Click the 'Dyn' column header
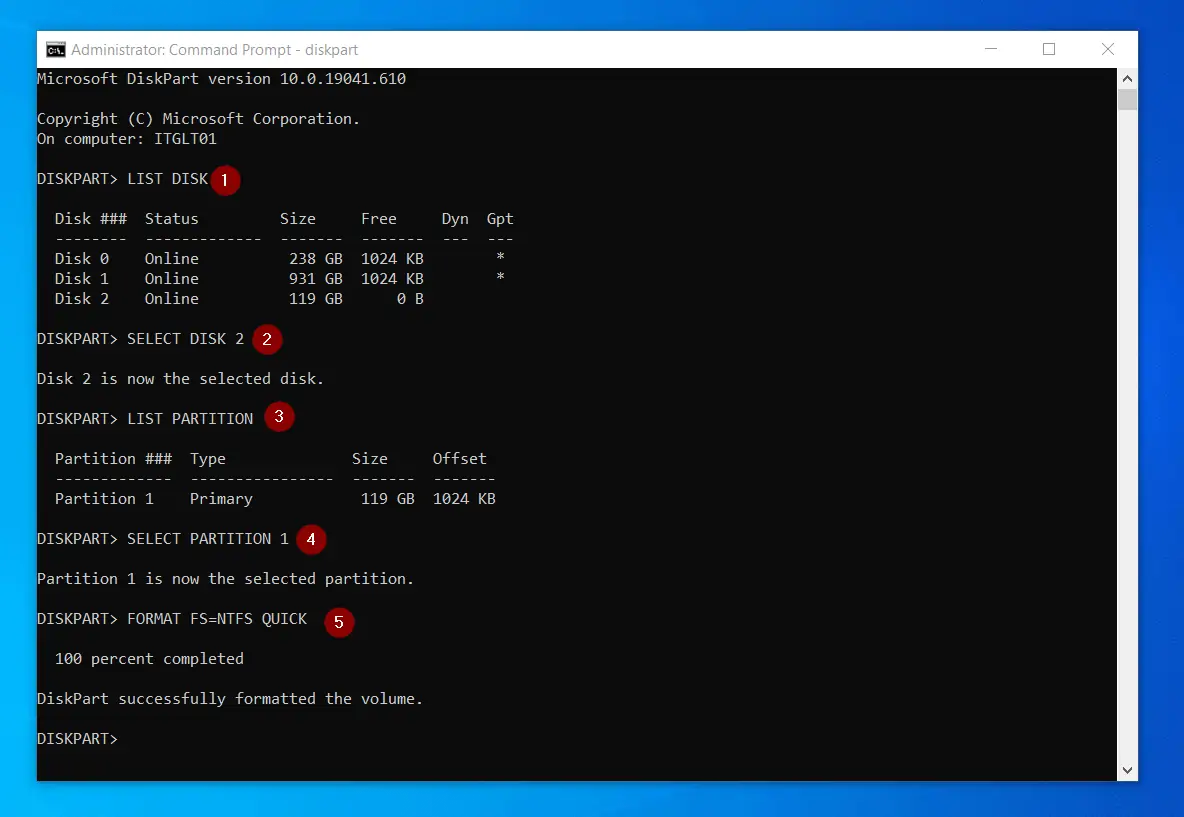 (x=455, y=219)
